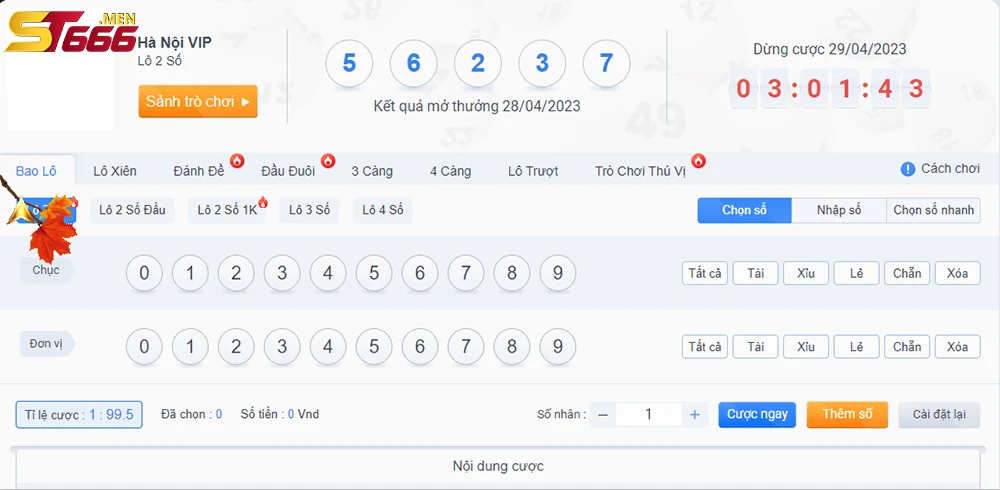Screen dimensions: 1000x490
Task: Select digit 4 in Chục row
Action: pos(328,273)
